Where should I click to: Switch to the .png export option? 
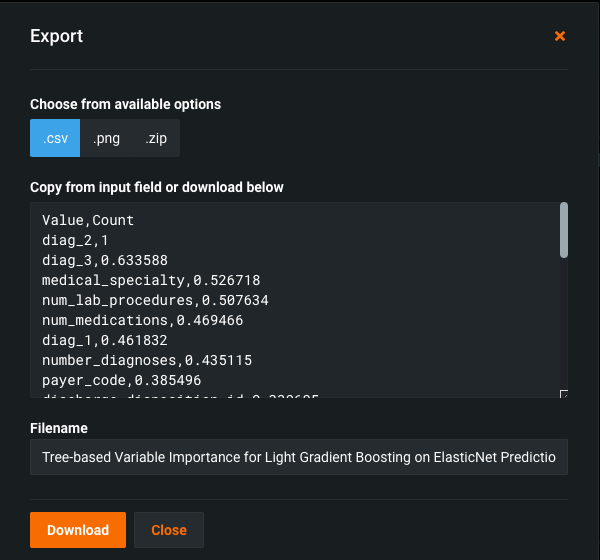(106, 139)
